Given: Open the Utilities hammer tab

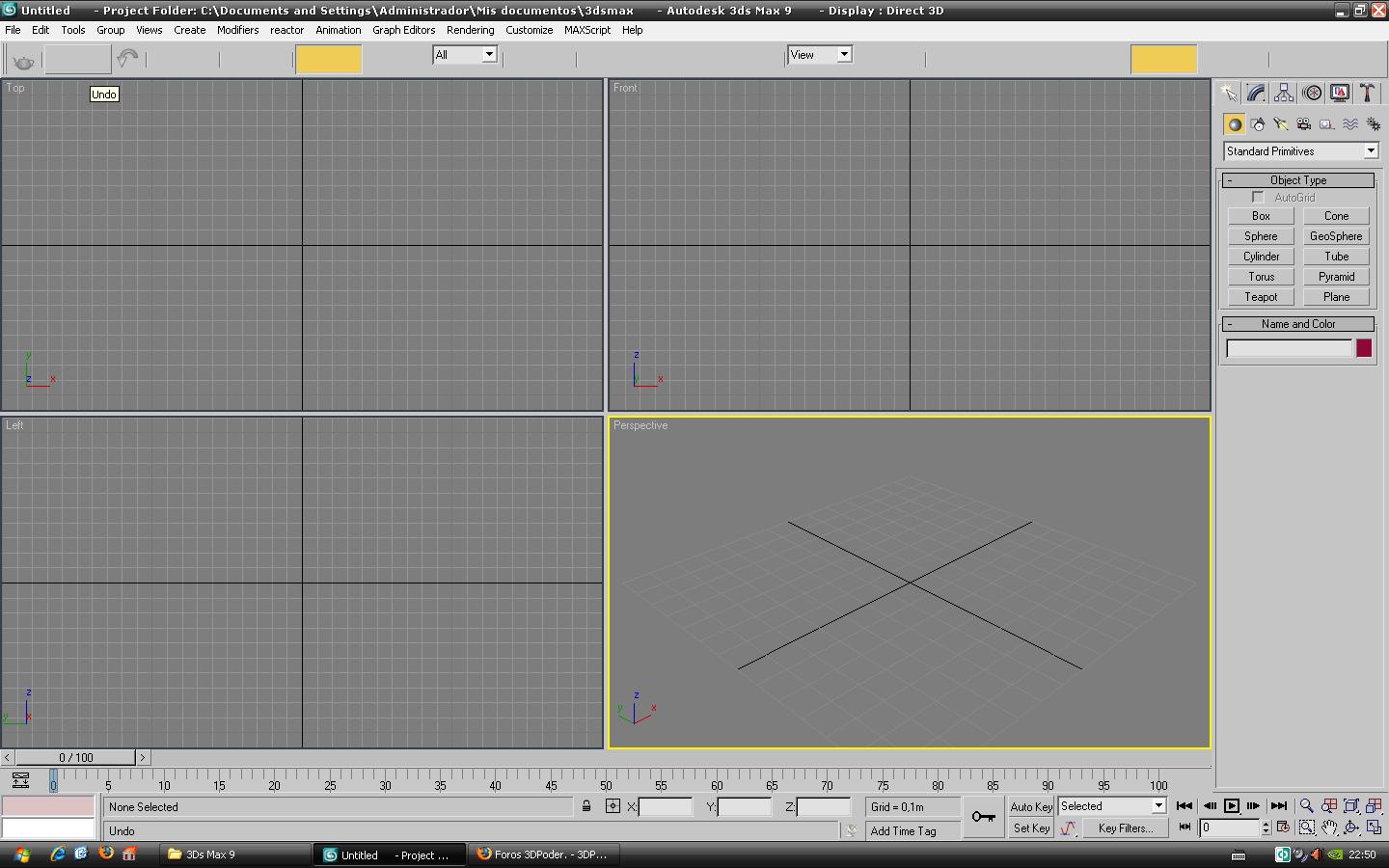Looking at the screenshot, I should point(1367,93).
